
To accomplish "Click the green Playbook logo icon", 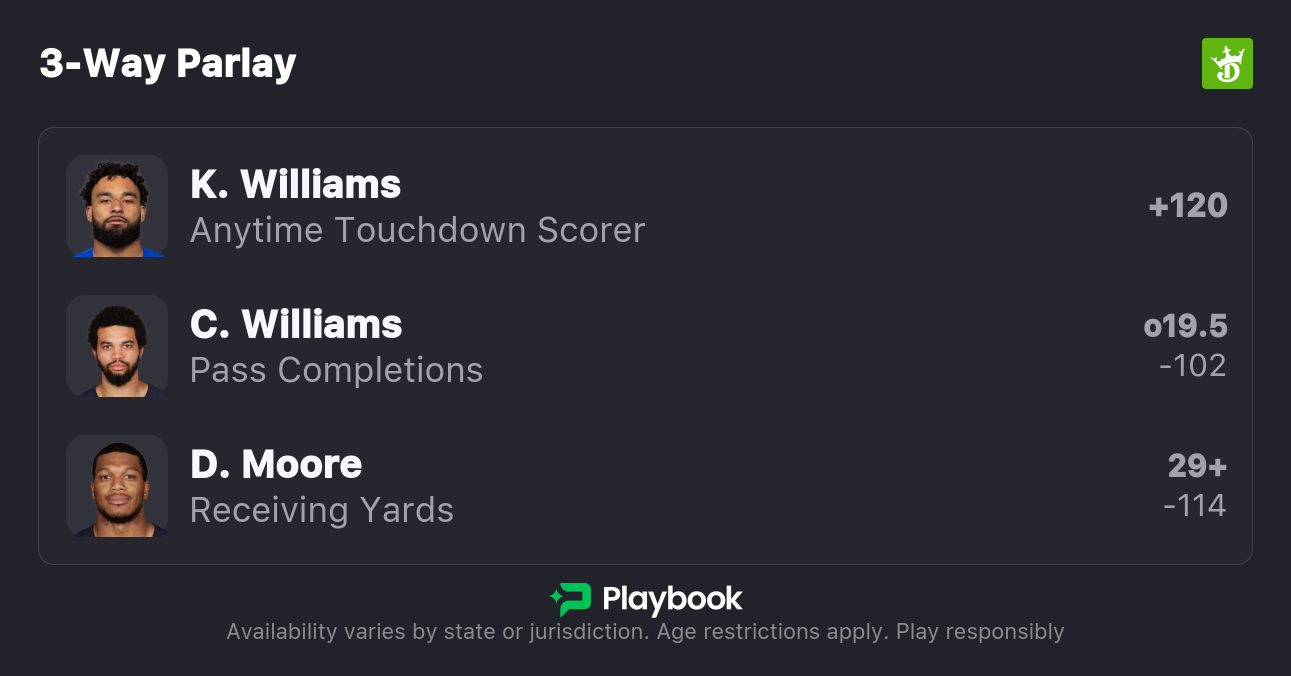I will tap(571, 599).
